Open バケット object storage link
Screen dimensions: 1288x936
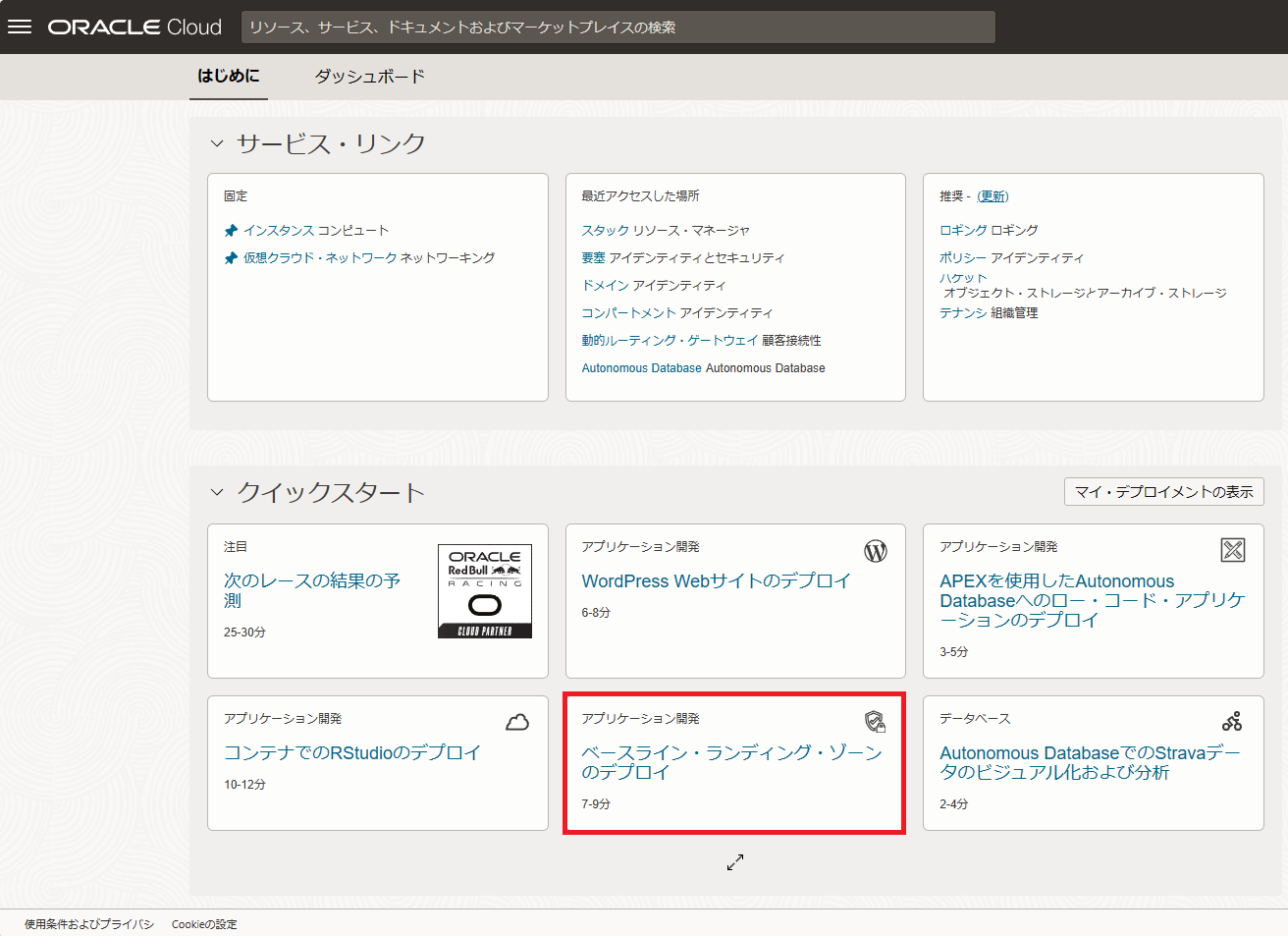tap(963, 279)
